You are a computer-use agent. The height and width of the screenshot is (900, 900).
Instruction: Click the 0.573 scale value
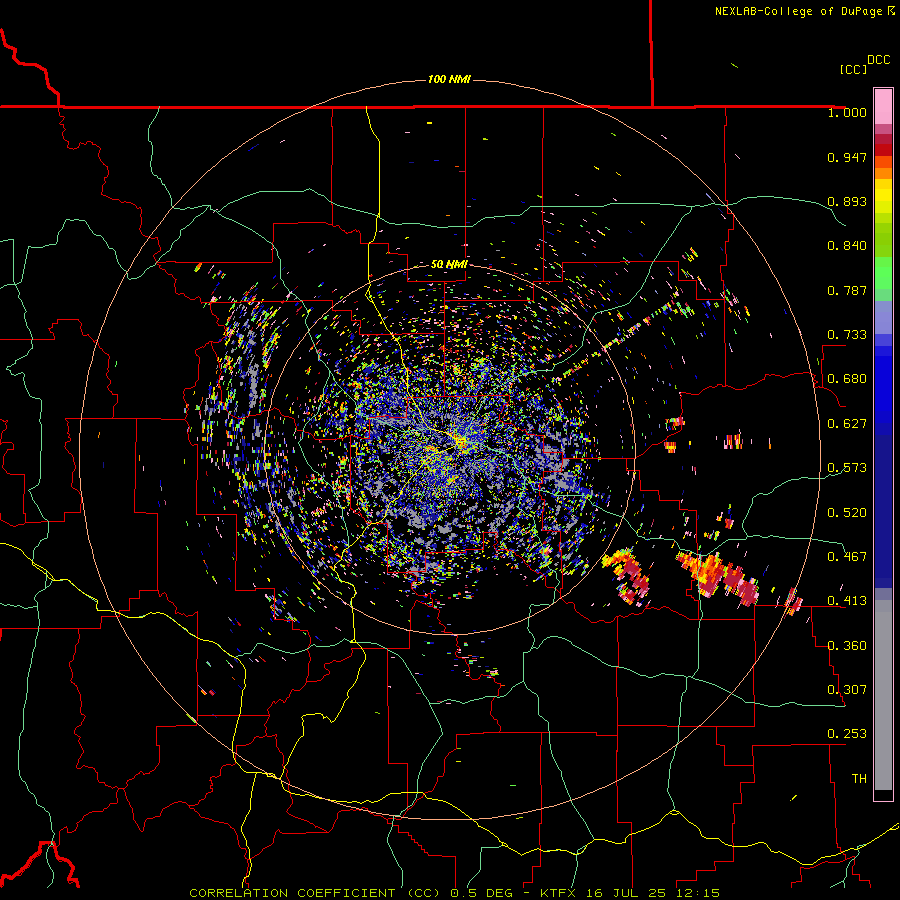coord(847,468)
